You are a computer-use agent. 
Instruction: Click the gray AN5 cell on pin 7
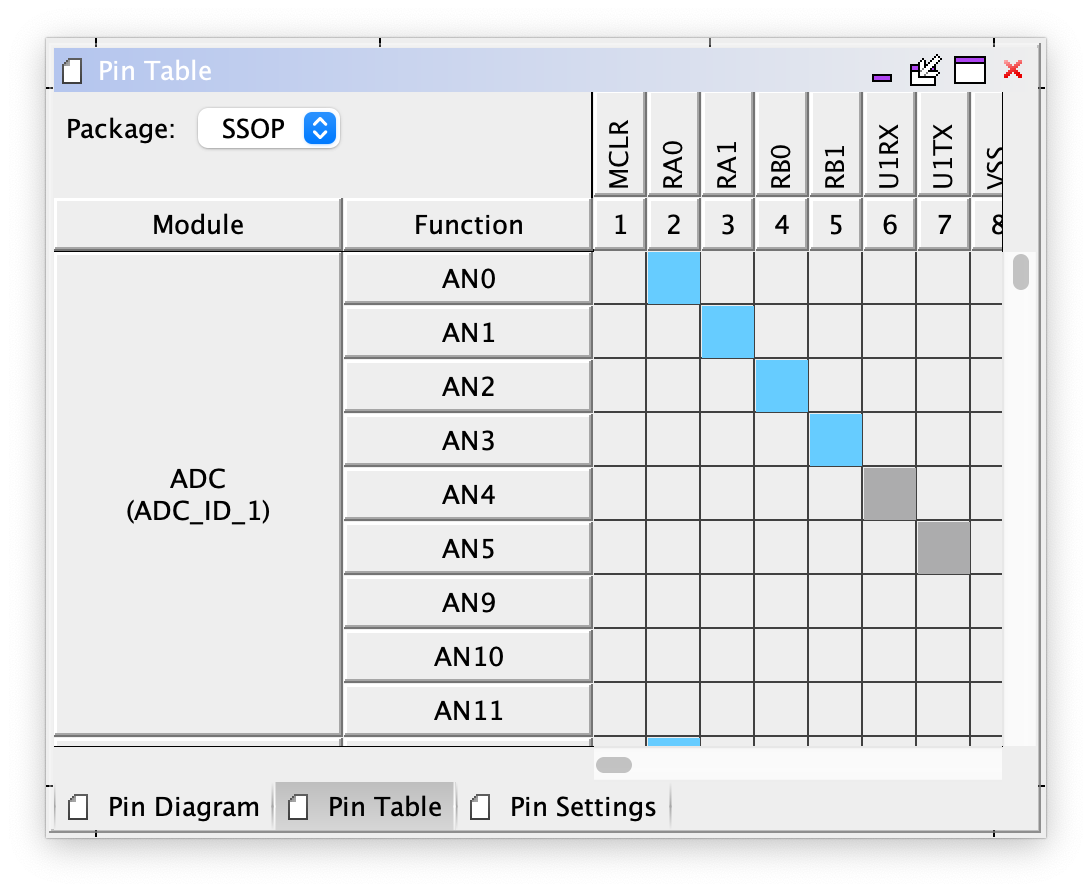pyautogui.click(x=943, y=549)
